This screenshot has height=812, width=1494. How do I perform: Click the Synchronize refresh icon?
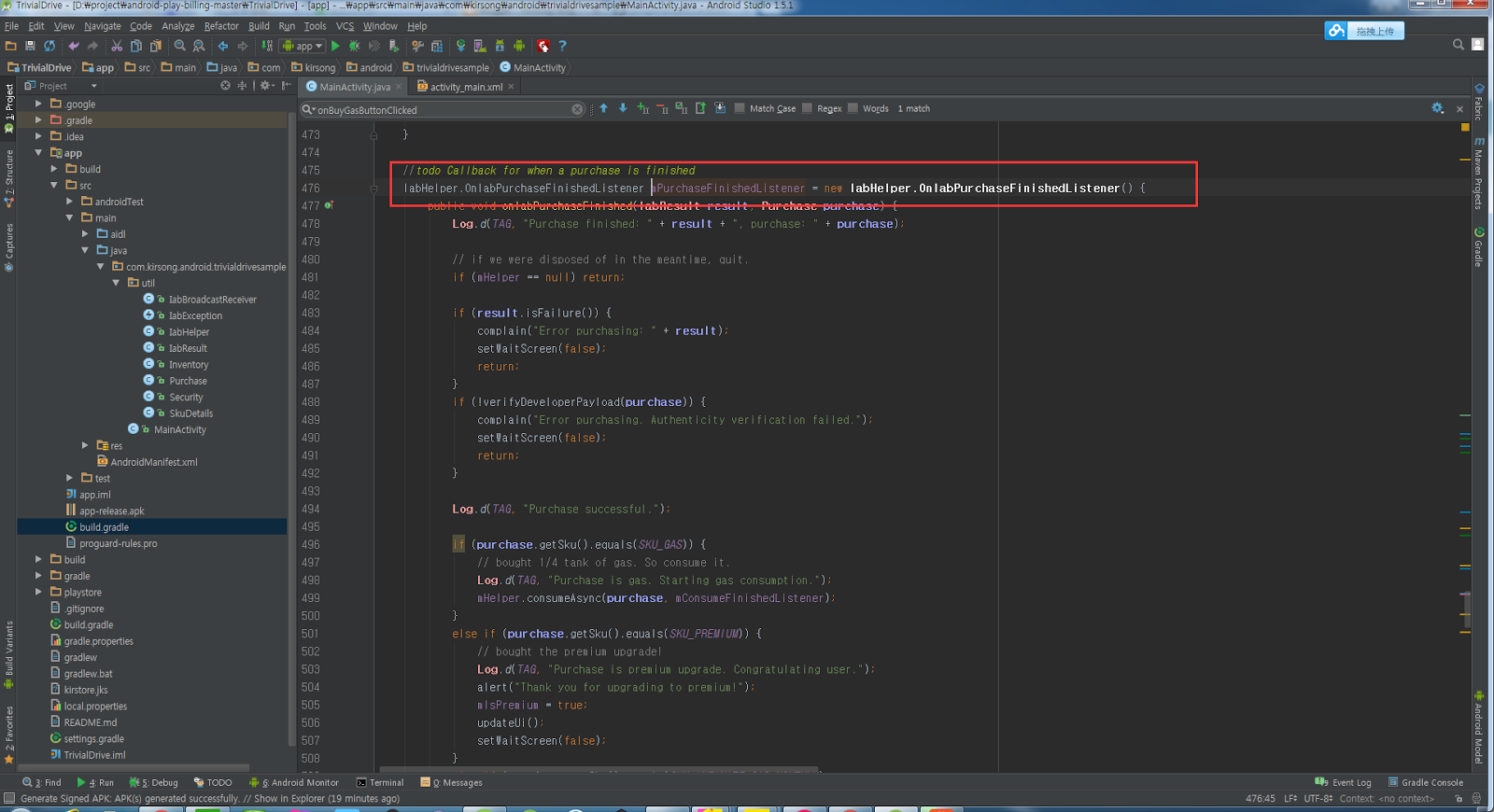pyautogui.click(x=49, y=46)
